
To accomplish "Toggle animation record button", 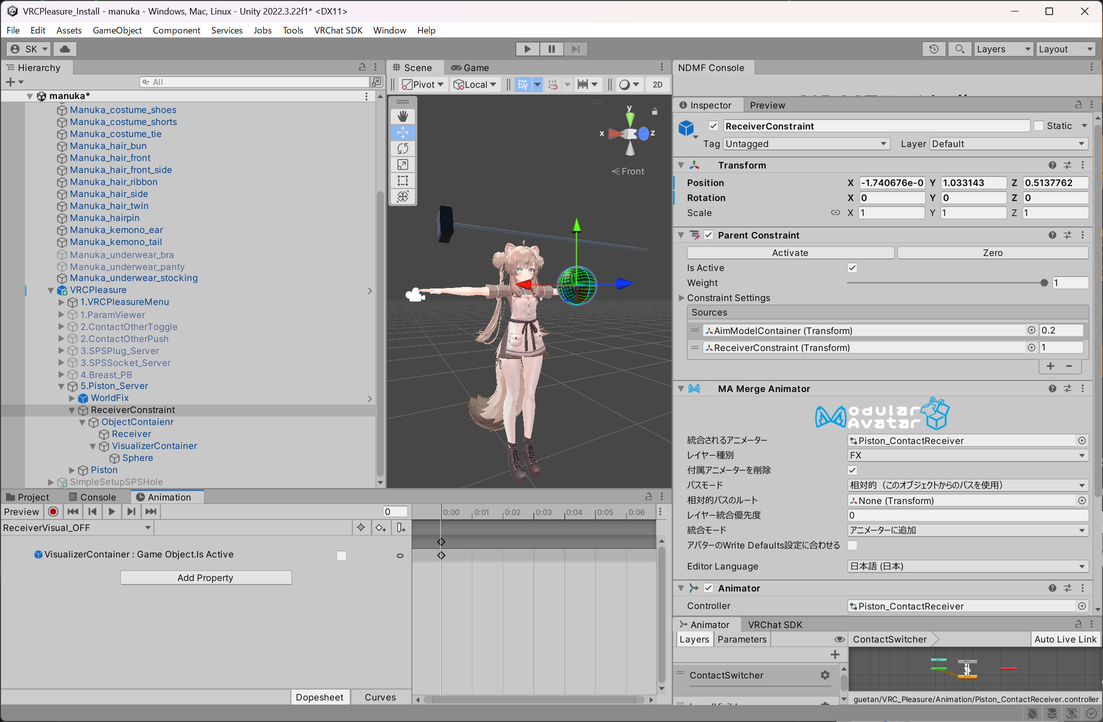I will coord(53,512).
